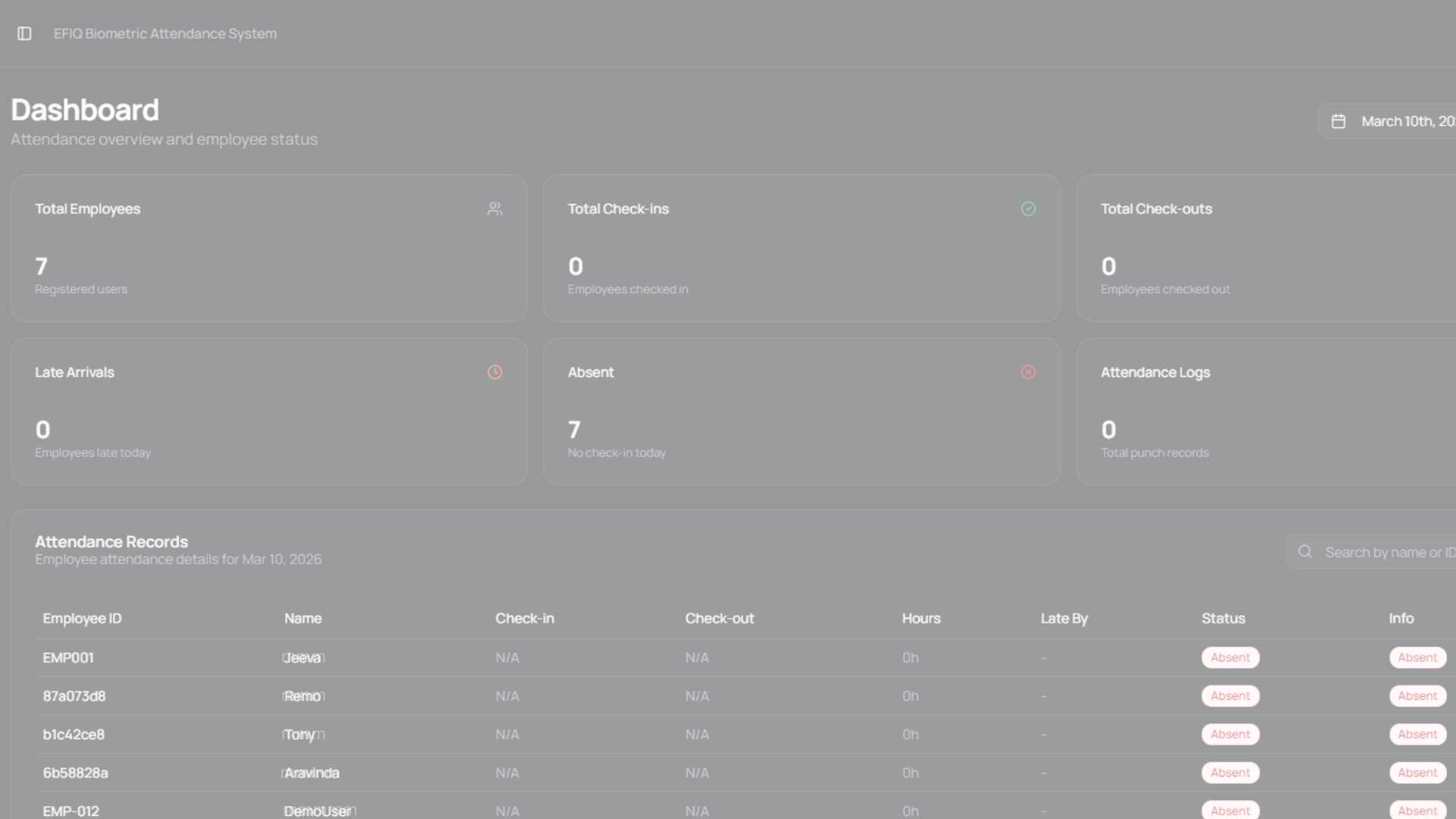Click the Status column header
Image resolution: width=1456 pixels, height=819 pixels.
(x=1222, y=618)
